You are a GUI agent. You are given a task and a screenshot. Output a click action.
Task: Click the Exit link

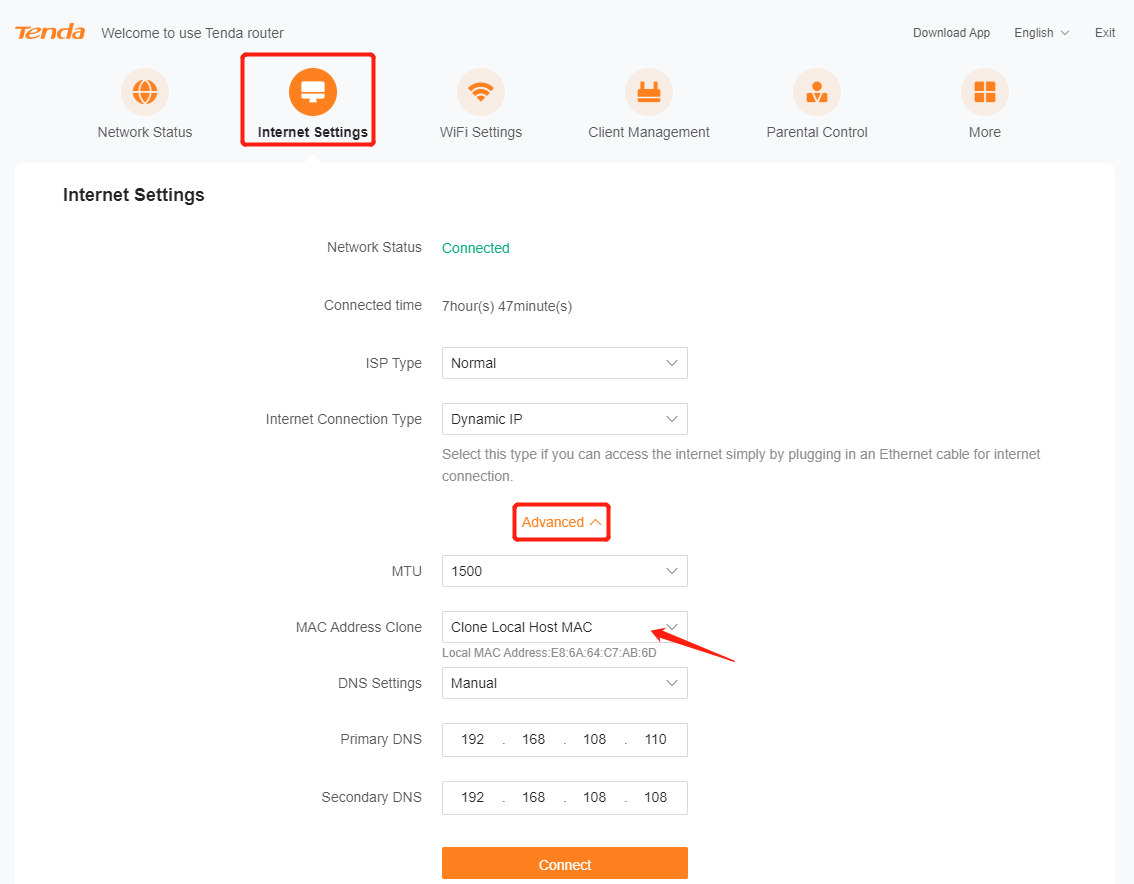[1104, 33]
